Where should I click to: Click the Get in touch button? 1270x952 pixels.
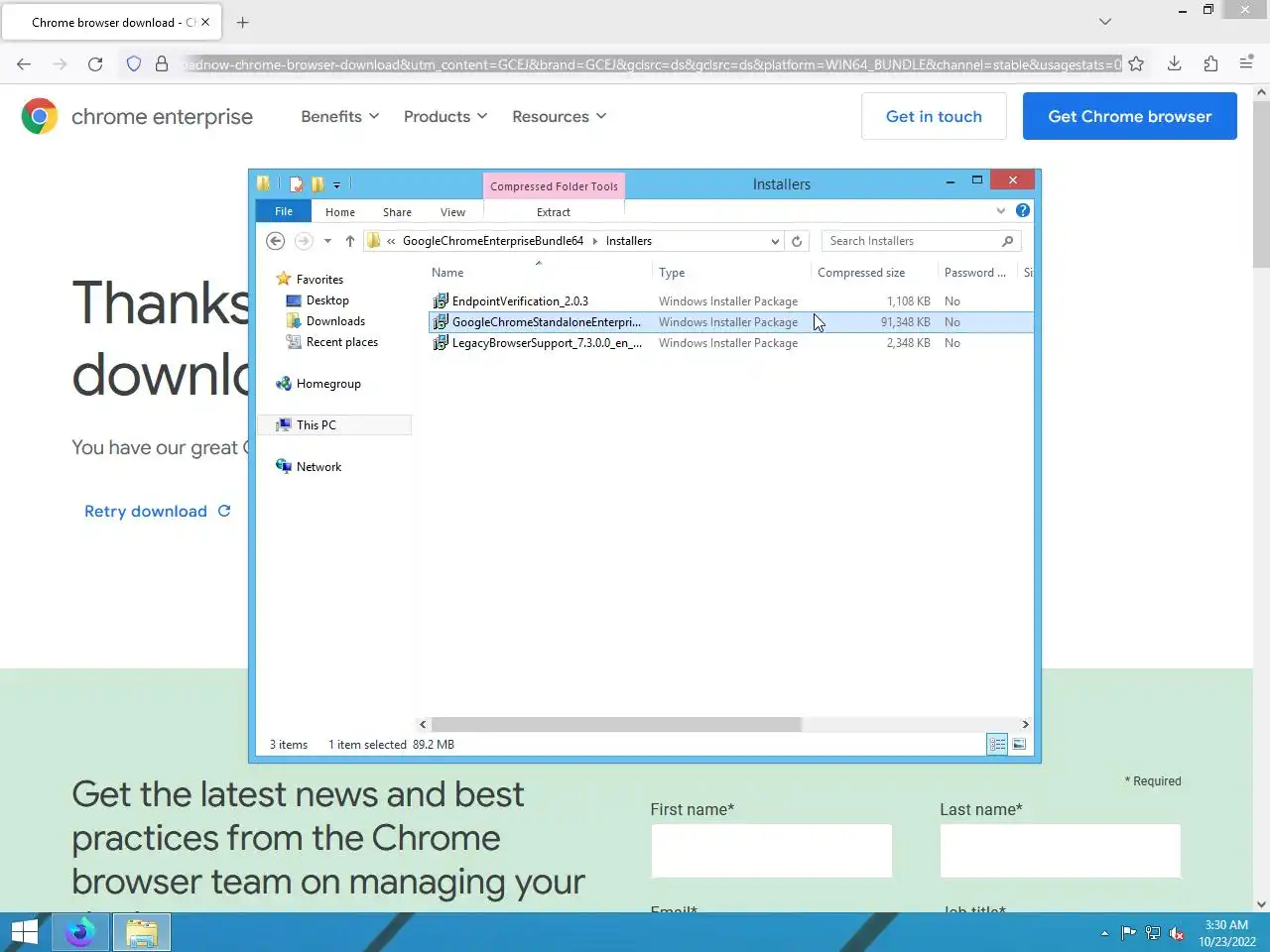pos(934,116)
